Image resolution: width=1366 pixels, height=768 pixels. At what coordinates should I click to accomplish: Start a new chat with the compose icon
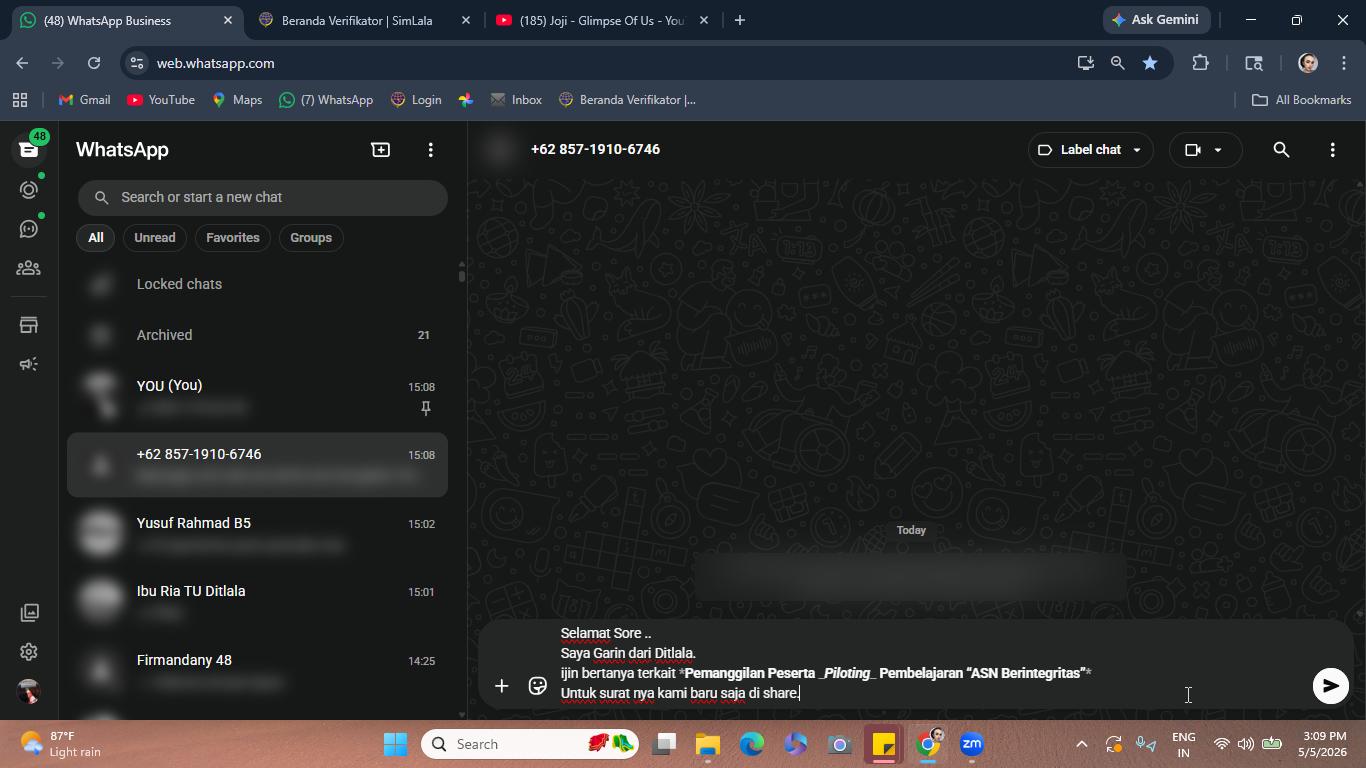pyautogui.click(x=381, y=150)
